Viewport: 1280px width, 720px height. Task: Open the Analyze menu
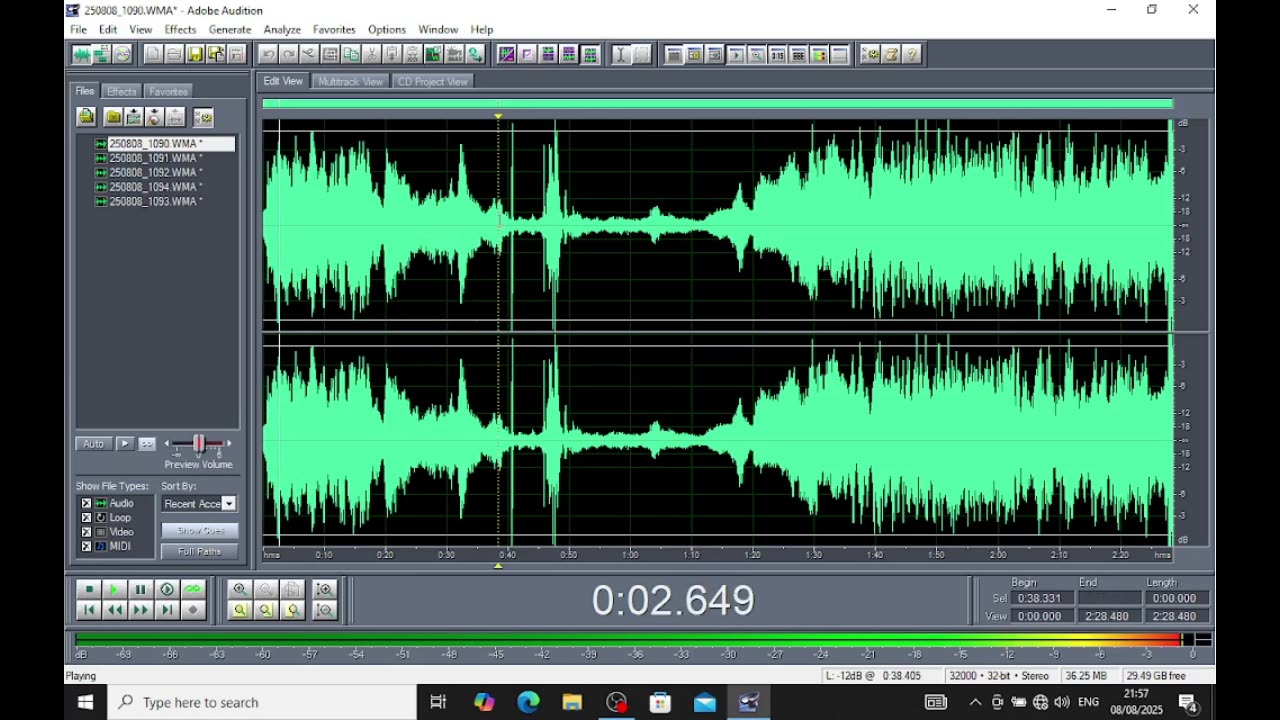pos(282,30)
